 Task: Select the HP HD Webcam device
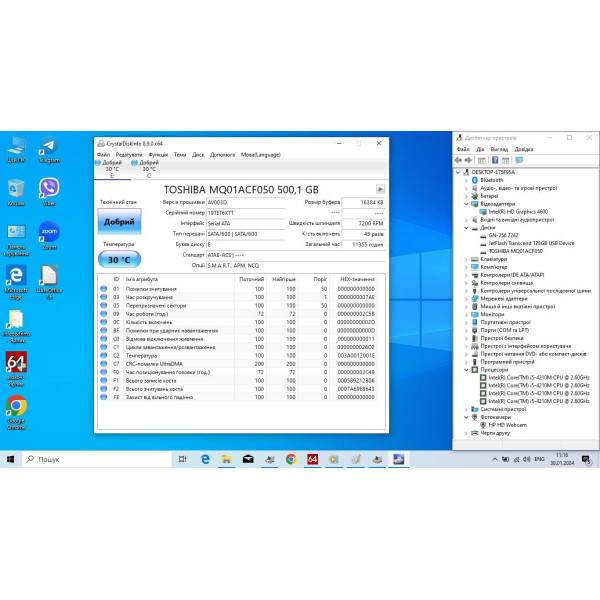(507, 425)
